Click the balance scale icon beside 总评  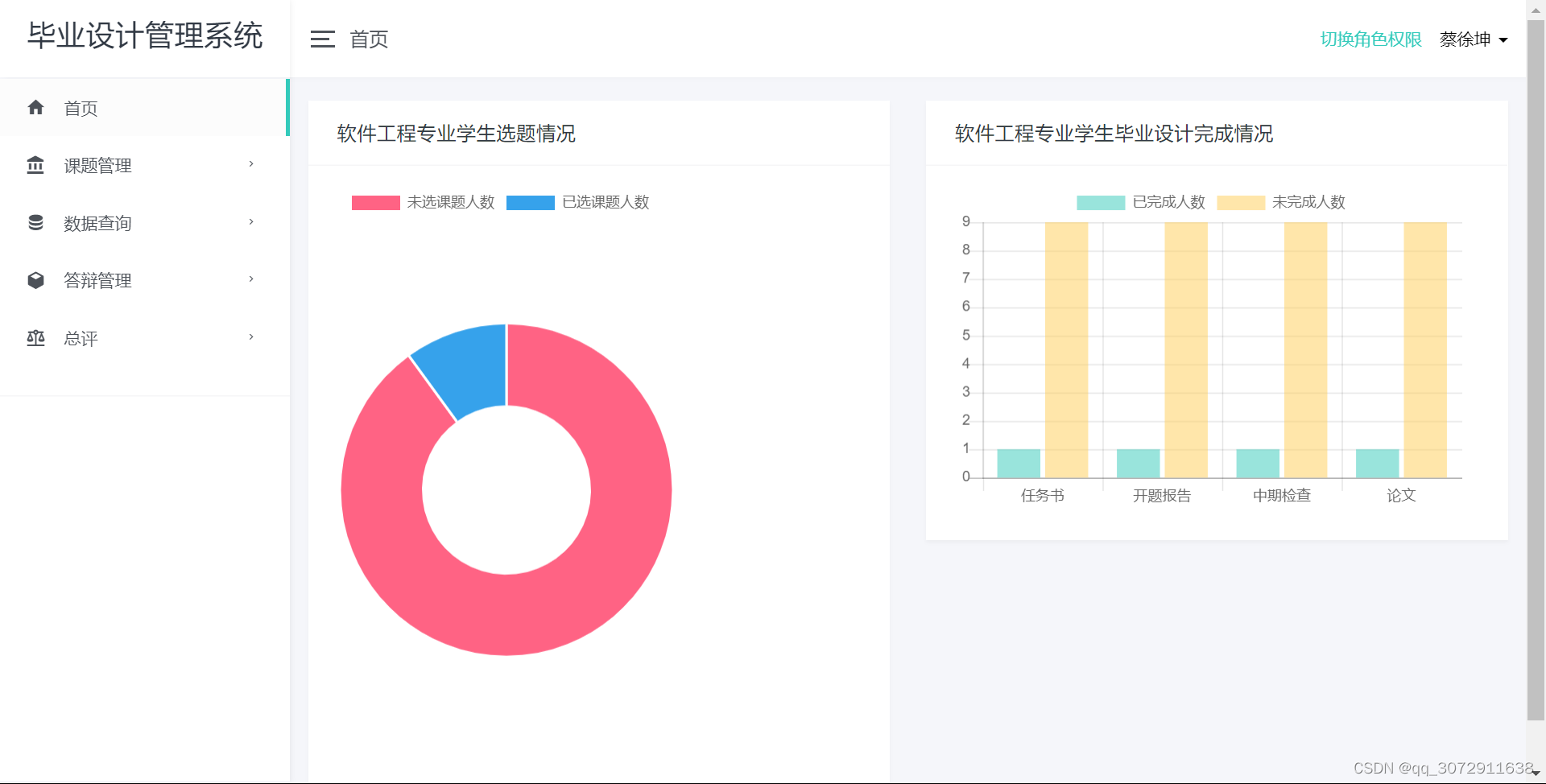(x=35, y=338)
